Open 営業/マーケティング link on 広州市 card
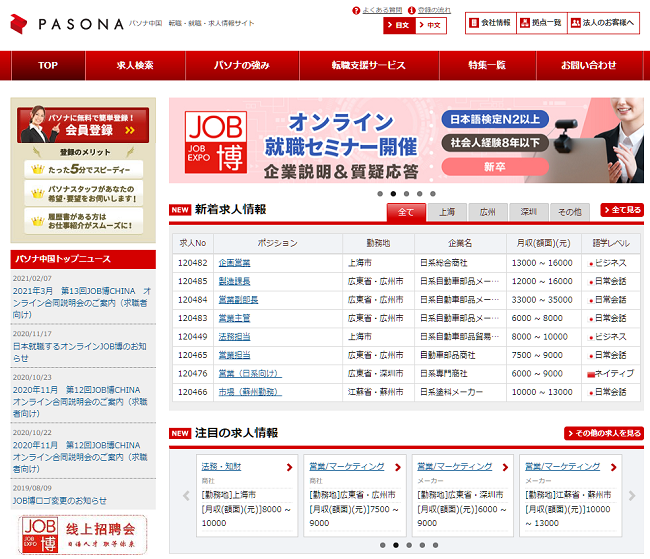Screen dimensions: 650x559 (x=347, y=467)
